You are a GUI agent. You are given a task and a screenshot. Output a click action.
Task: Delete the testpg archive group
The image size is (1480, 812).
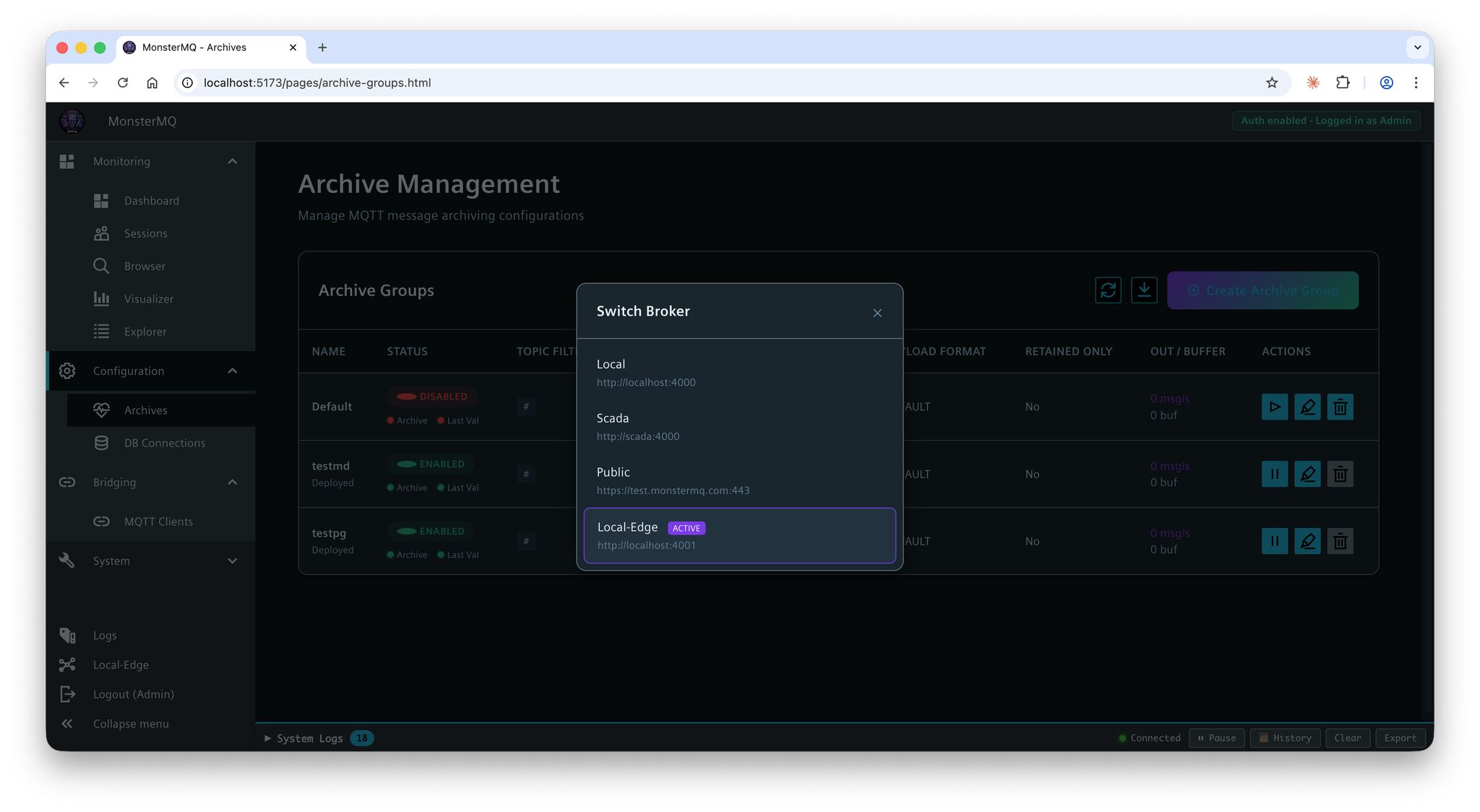[x=1340, y=541]
